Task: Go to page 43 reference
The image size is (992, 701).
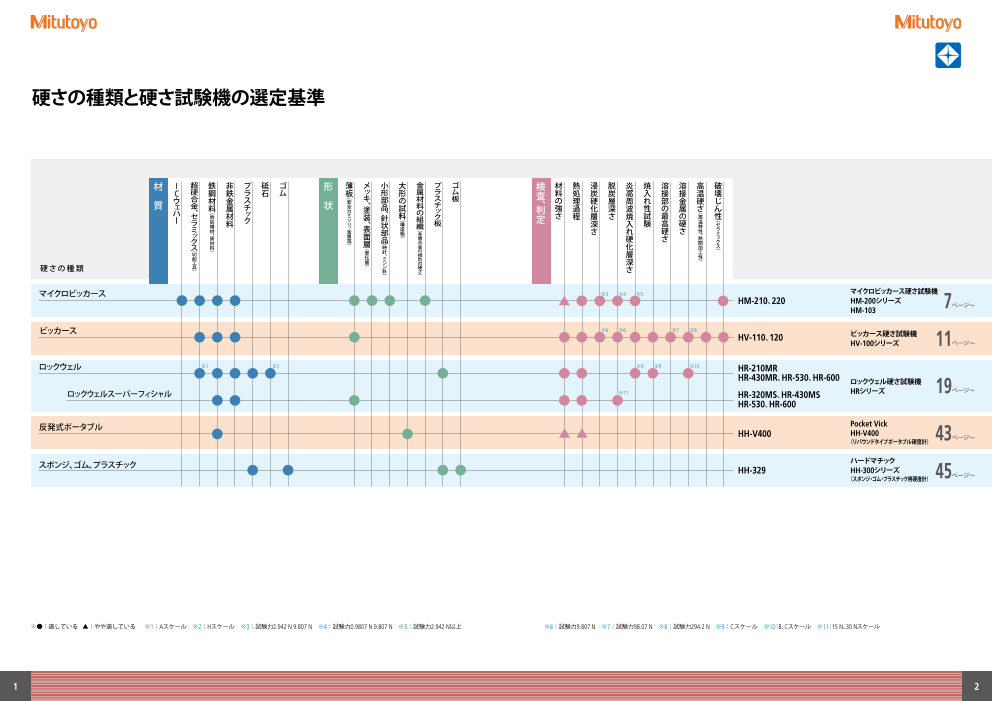Action: point(955,433)
